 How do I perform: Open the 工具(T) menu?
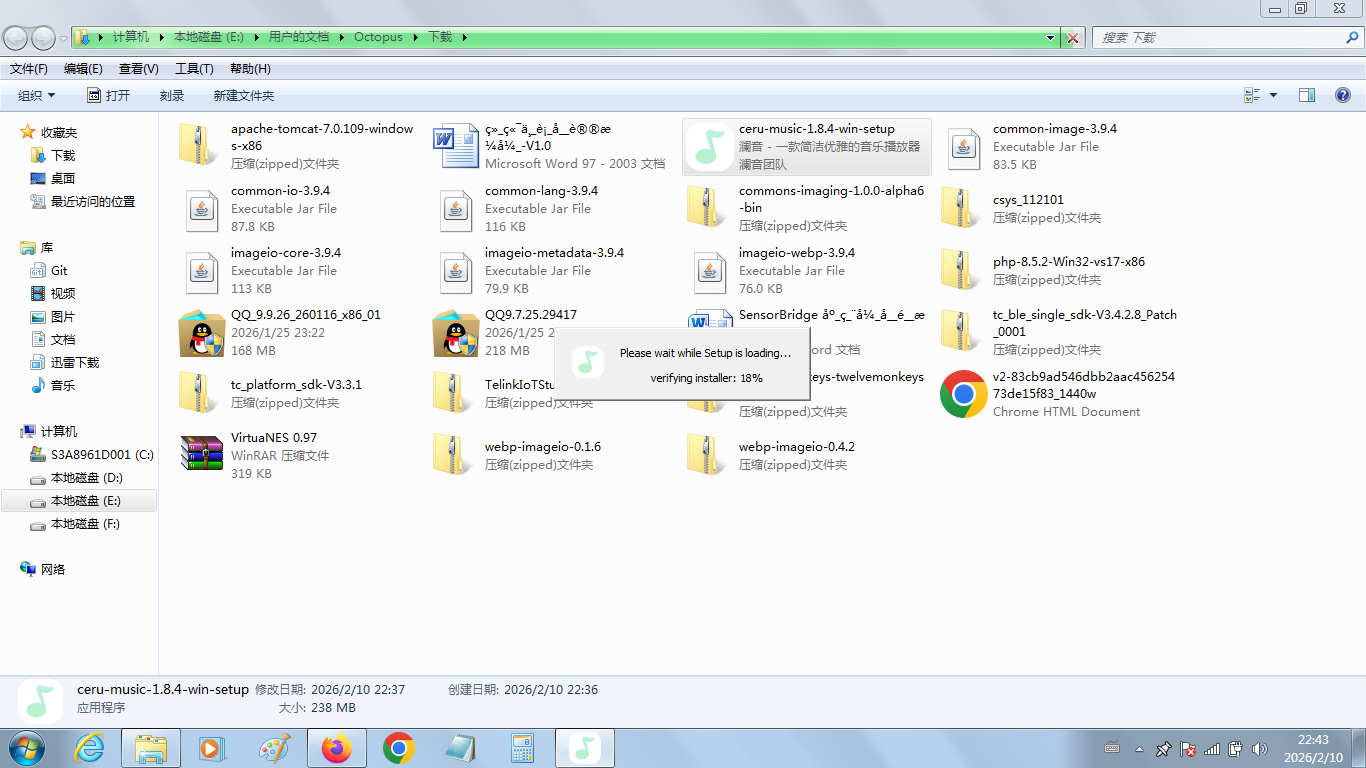coord(194,69)
